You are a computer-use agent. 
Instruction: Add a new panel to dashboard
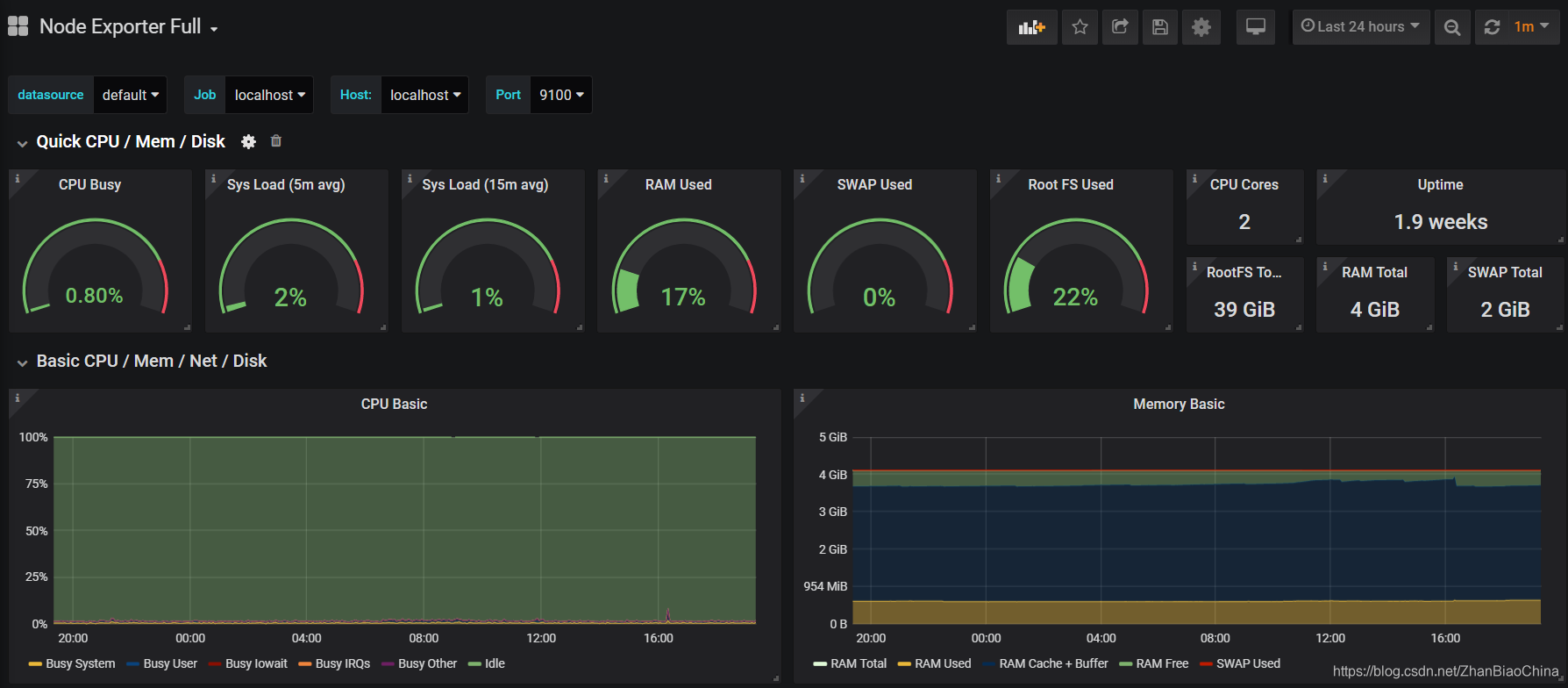pyautogui.click(x=1032, y=27)
